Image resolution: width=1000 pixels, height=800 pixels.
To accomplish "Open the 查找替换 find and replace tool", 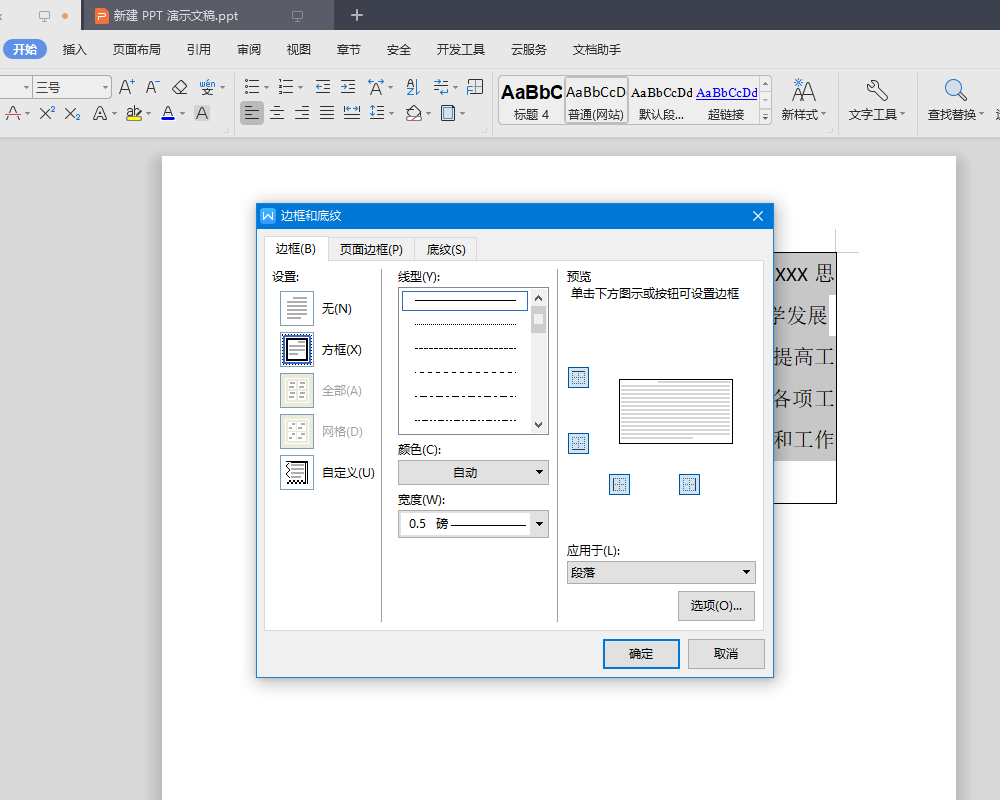I will [955, 99].
